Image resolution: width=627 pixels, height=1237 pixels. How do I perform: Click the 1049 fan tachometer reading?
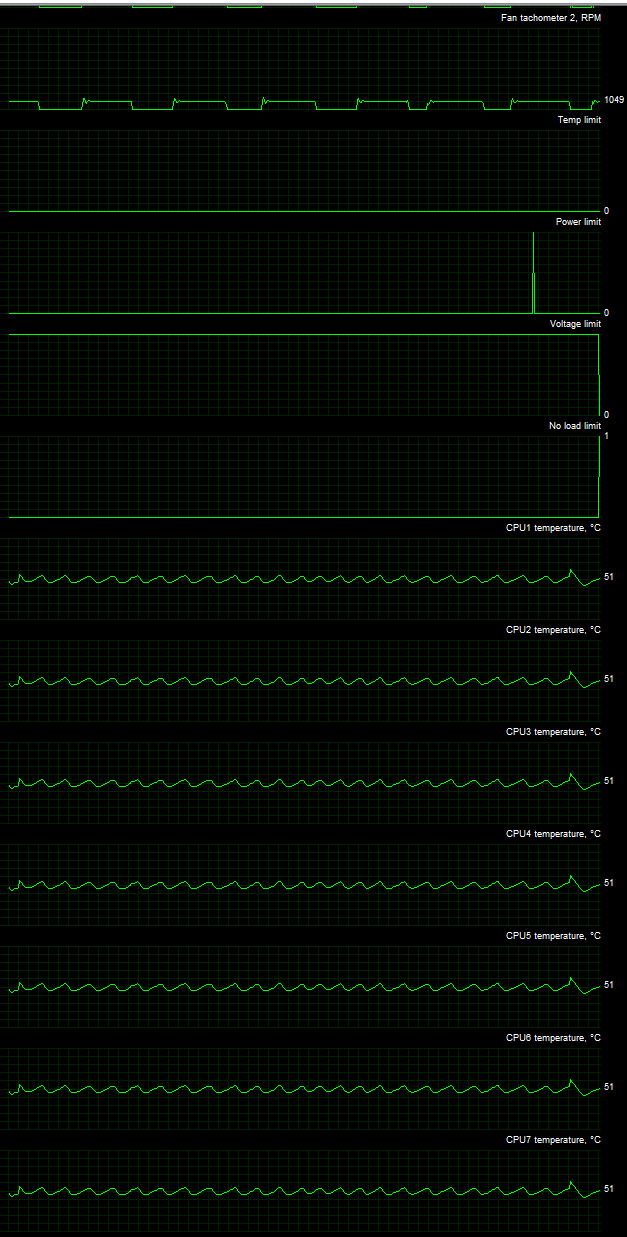[x=614, y=100]
